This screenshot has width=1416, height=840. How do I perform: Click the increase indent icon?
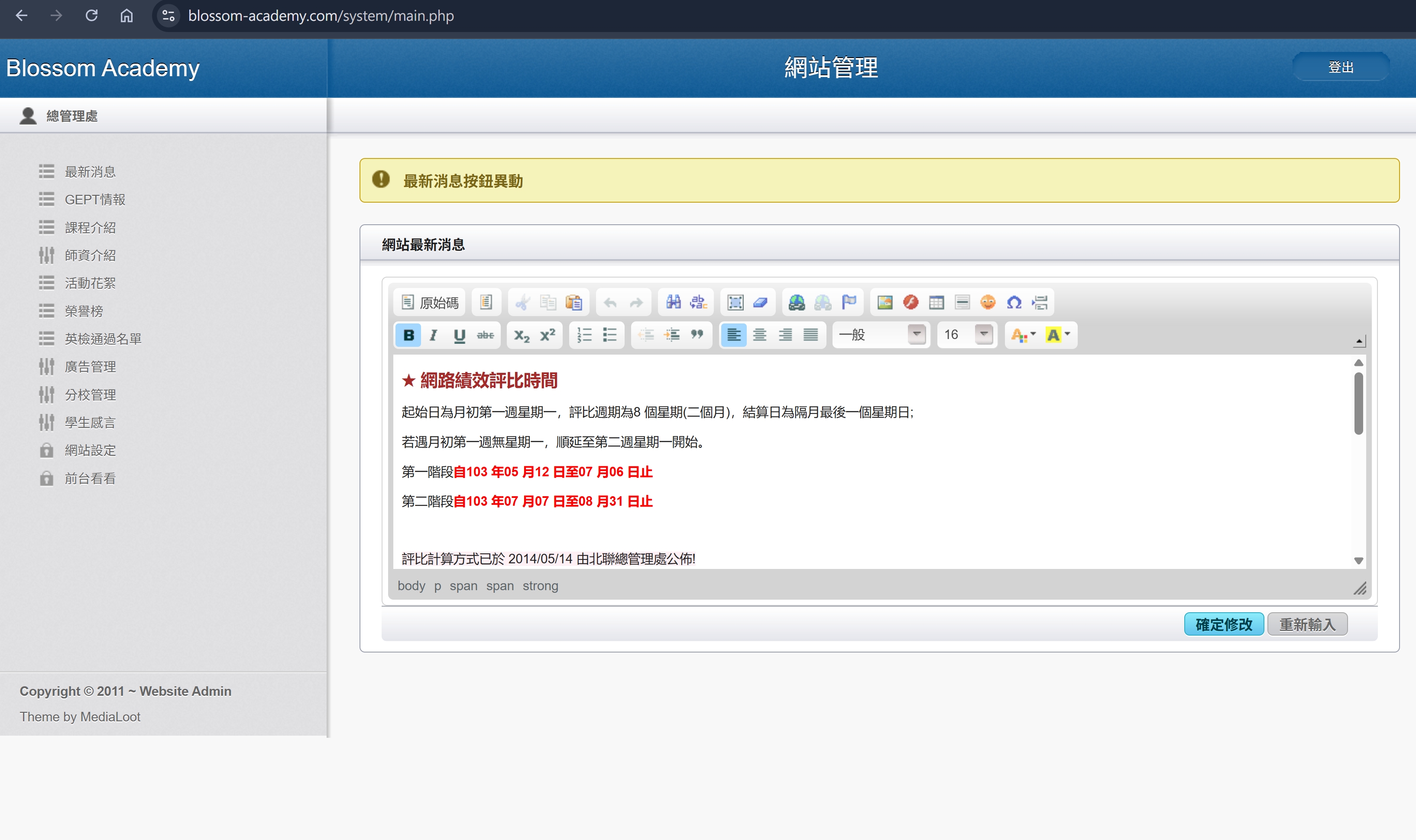click(x=672, y=335)
